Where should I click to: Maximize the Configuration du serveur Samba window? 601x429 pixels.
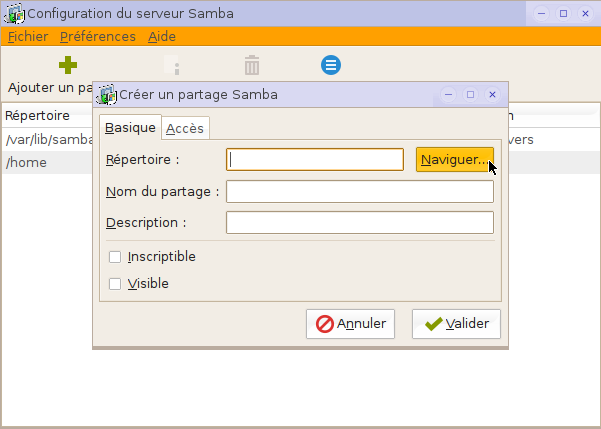(x=563, y=14)
